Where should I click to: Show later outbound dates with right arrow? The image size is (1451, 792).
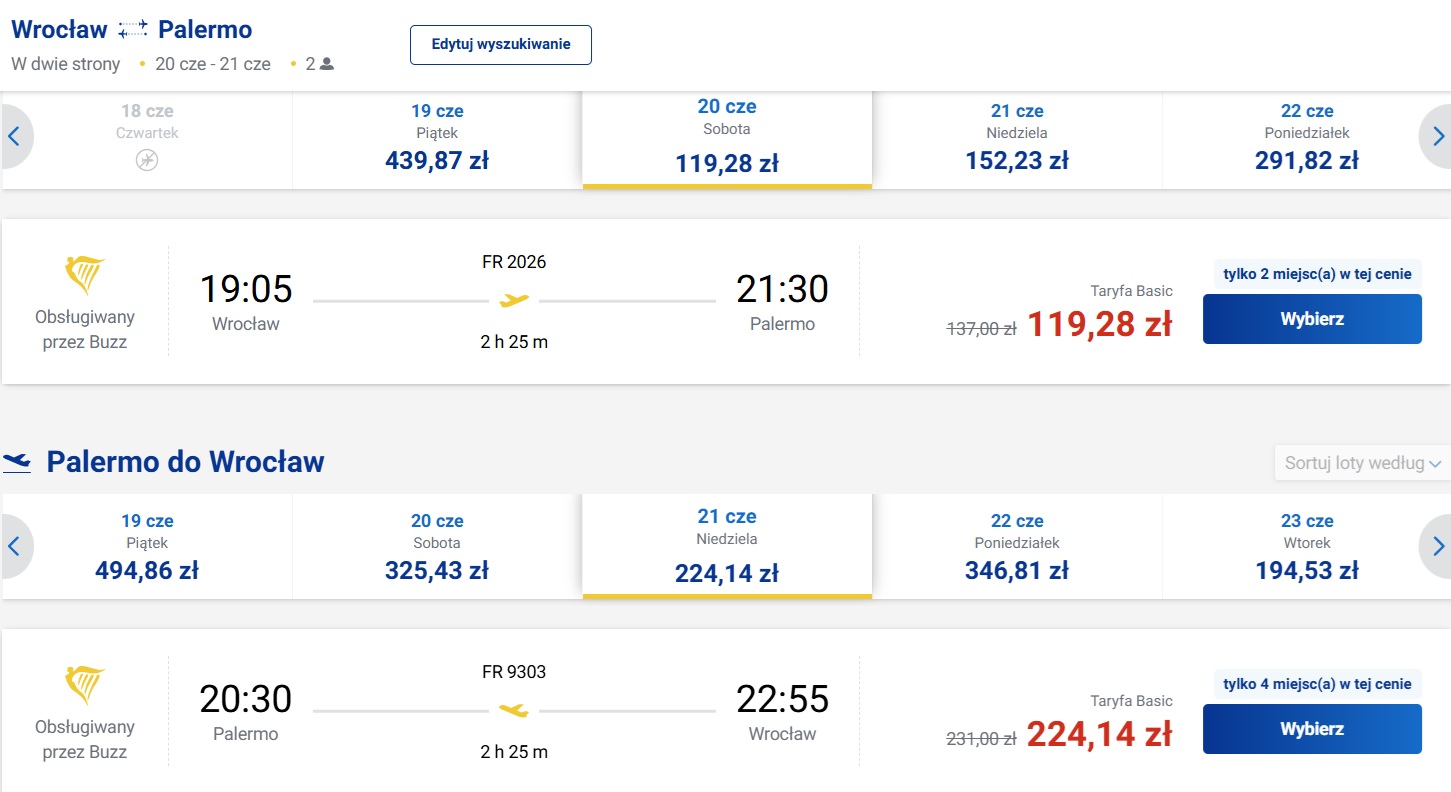[1437, 136]
